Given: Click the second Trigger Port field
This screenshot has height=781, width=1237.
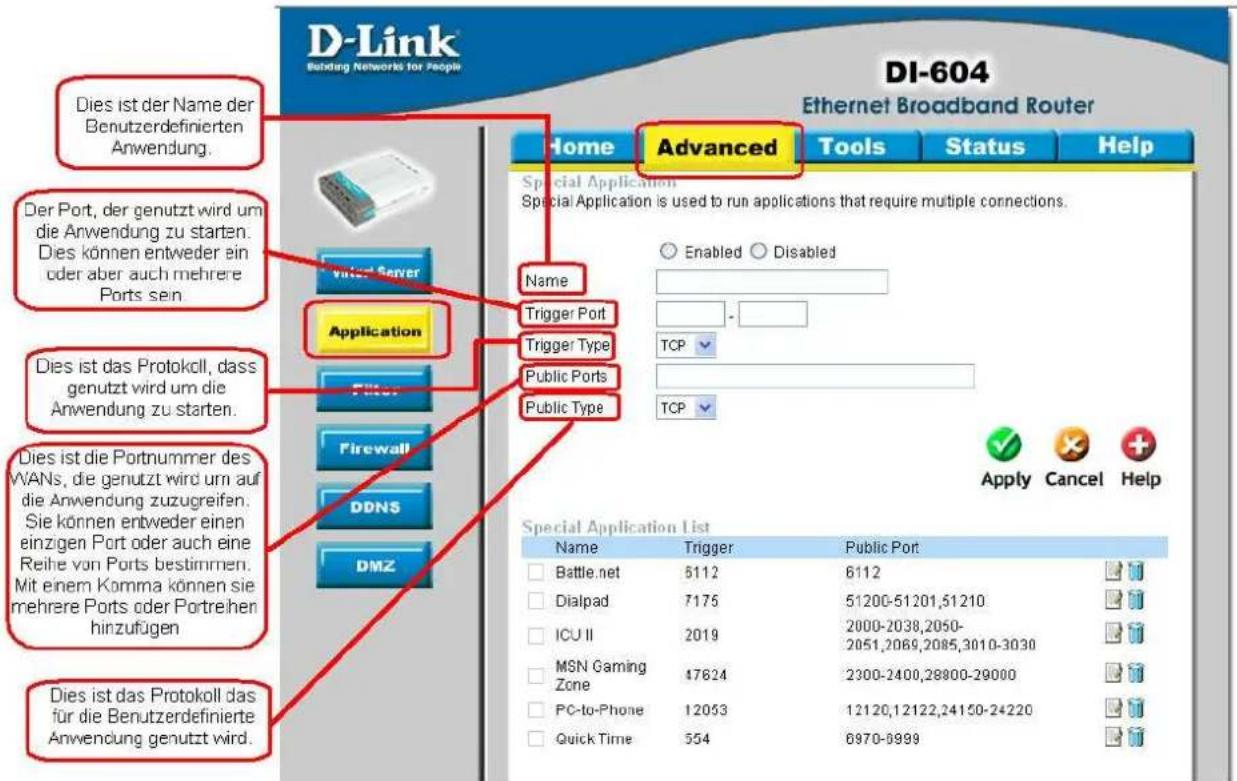Looking at the screenshot, I should point(773,315).
